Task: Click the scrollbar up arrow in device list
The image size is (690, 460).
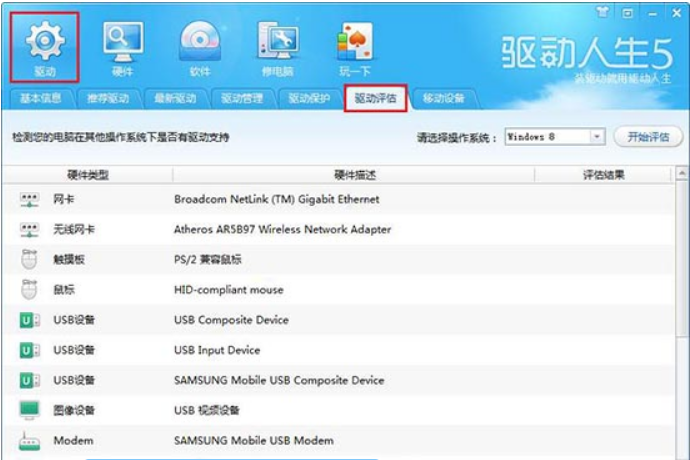Action: point(682,174)
